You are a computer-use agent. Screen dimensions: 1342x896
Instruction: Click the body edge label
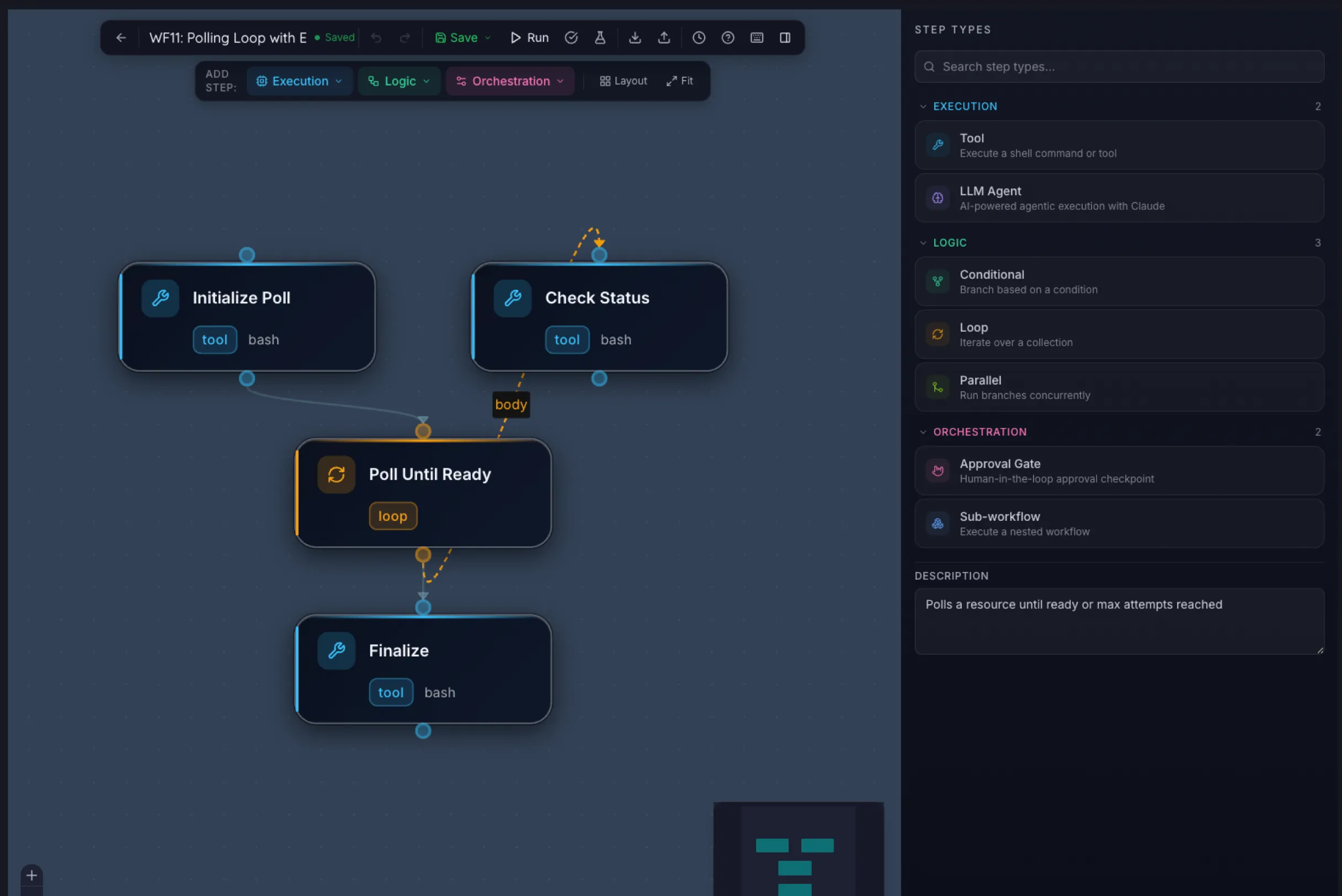(x=511, y=404)
